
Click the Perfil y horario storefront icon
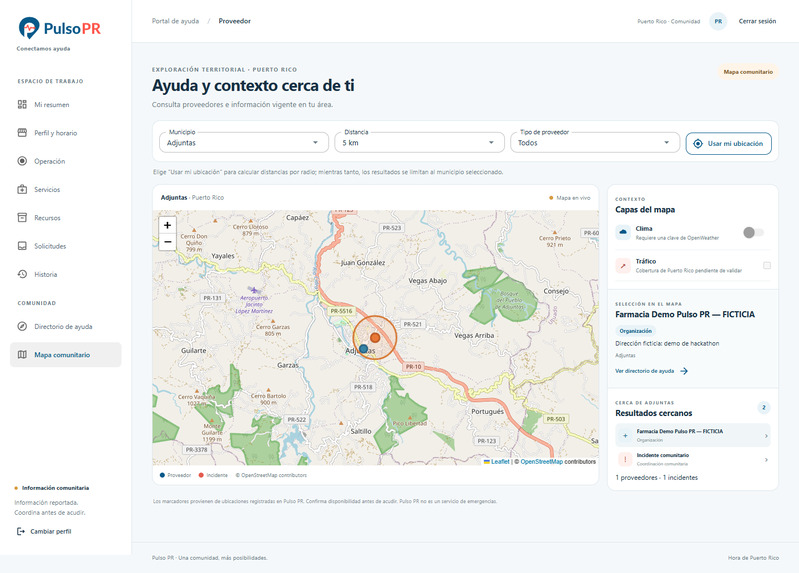(22, 133)
